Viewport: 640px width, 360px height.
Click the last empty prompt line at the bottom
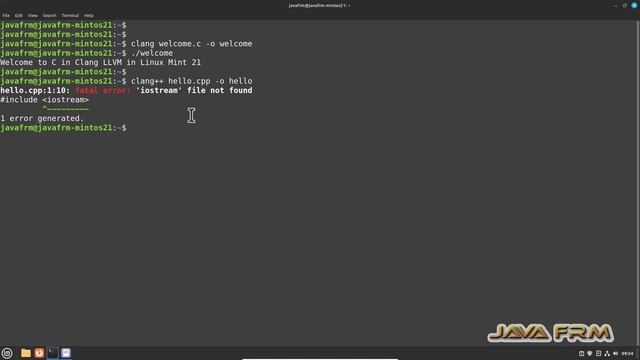63,128
